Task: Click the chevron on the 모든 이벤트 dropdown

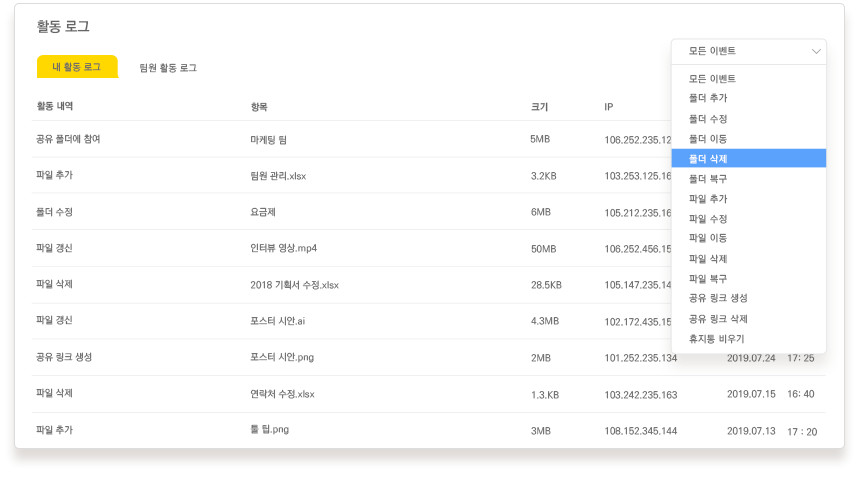Action: [816, 51]
